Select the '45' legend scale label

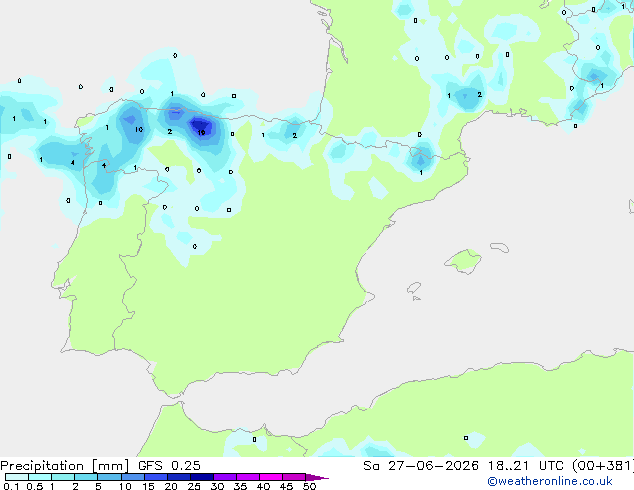tap(286, 486)
